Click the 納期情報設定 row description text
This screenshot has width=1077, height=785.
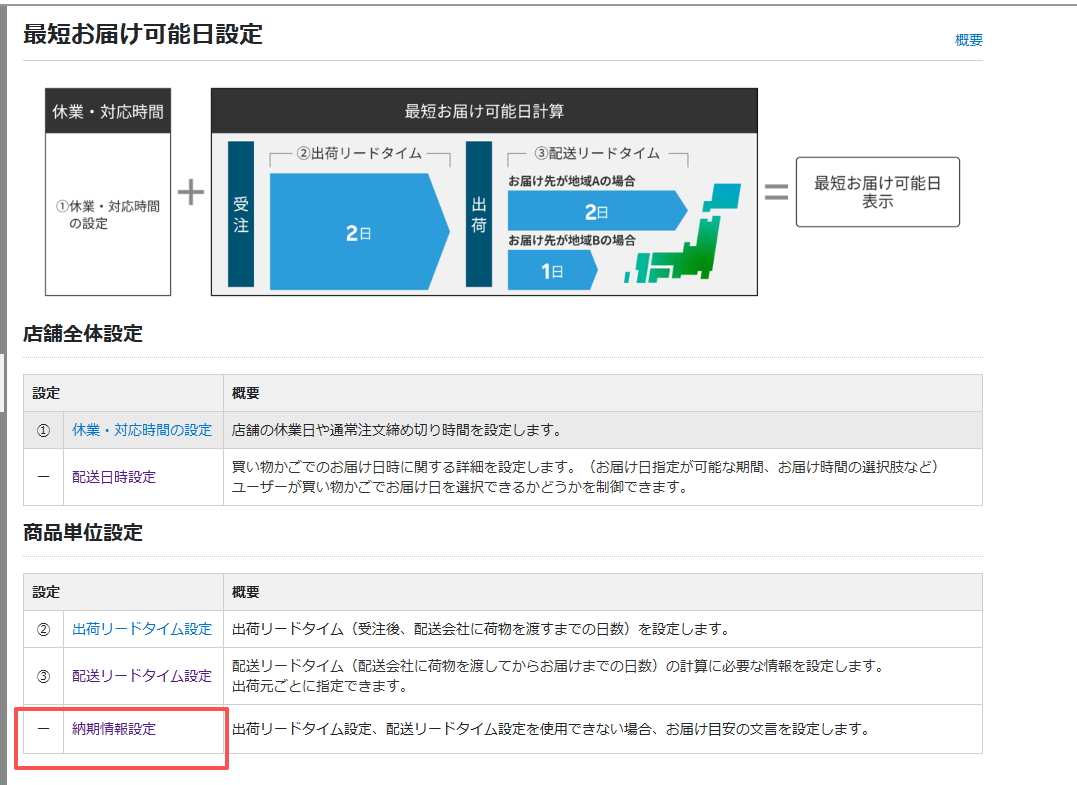click(x=551, y=729)
